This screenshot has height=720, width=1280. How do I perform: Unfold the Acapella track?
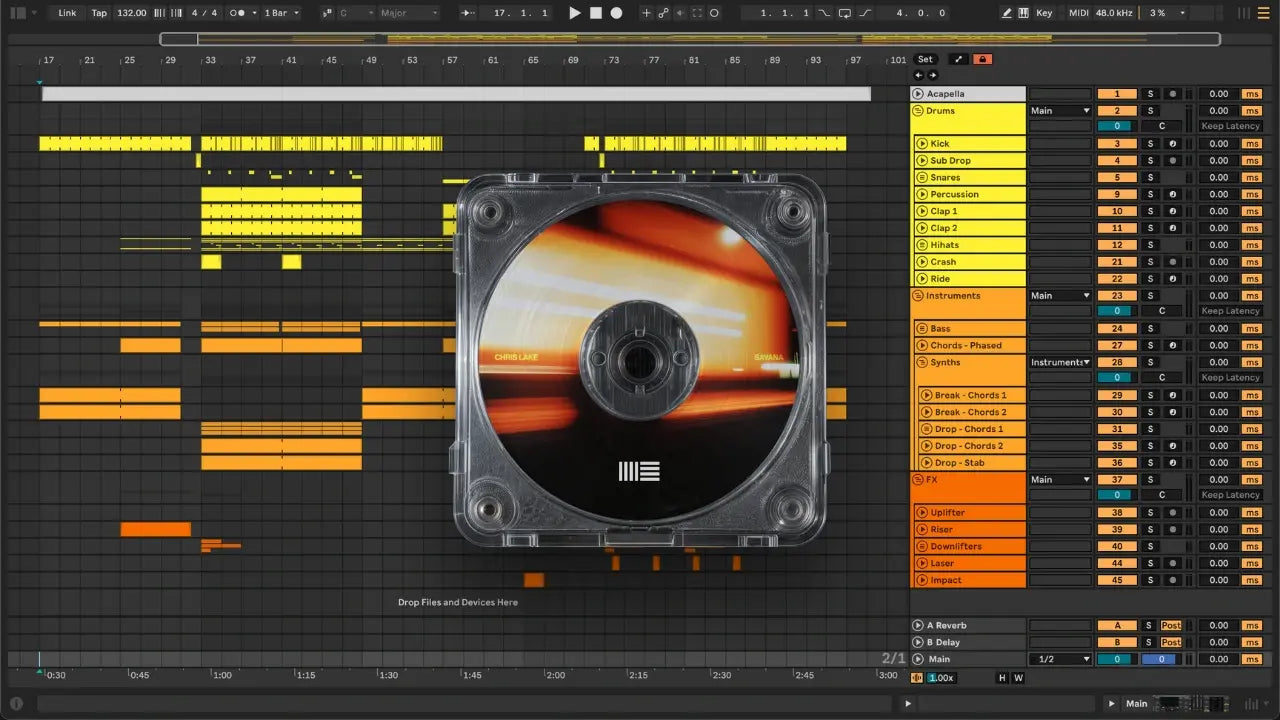point(918,94)
